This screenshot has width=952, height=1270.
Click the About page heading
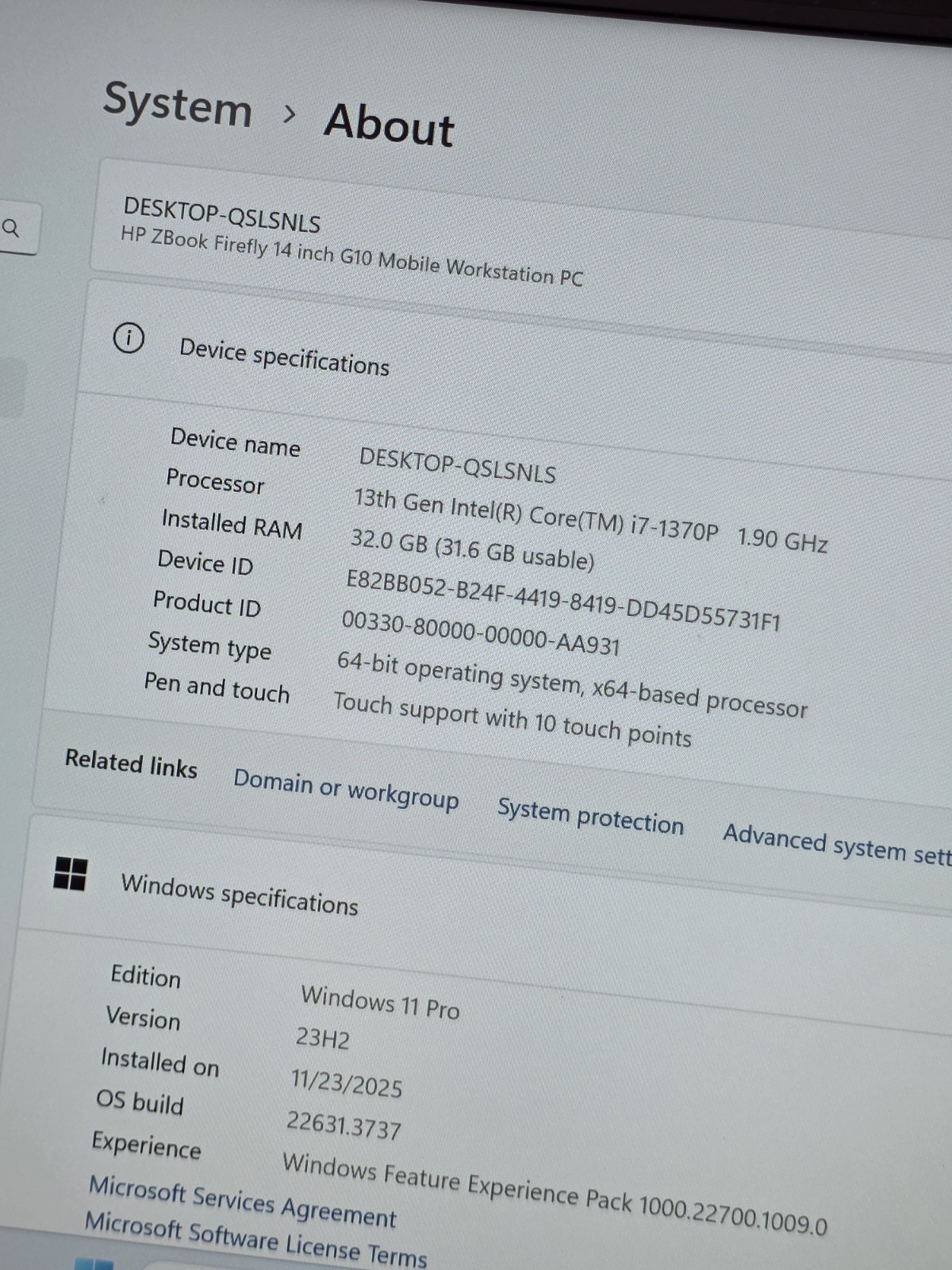point(389,125)
